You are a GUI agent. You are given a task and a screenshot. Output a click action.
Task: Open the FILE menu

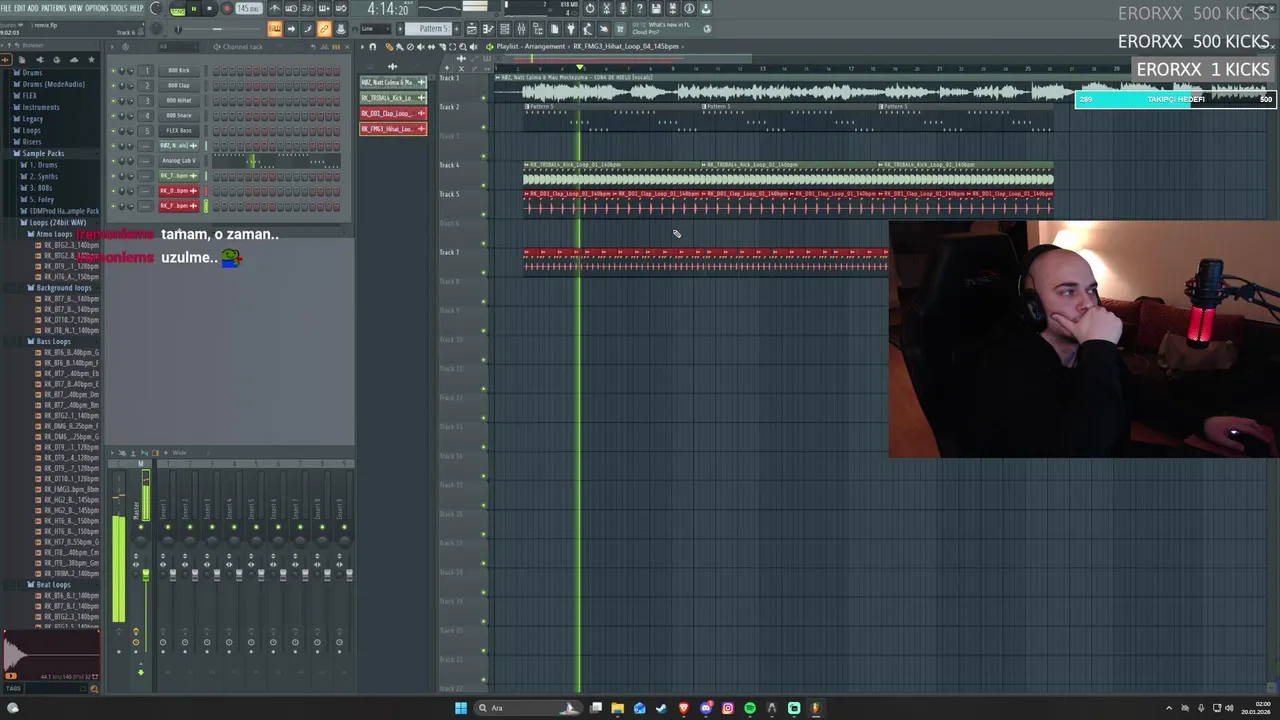click(6, 8)
